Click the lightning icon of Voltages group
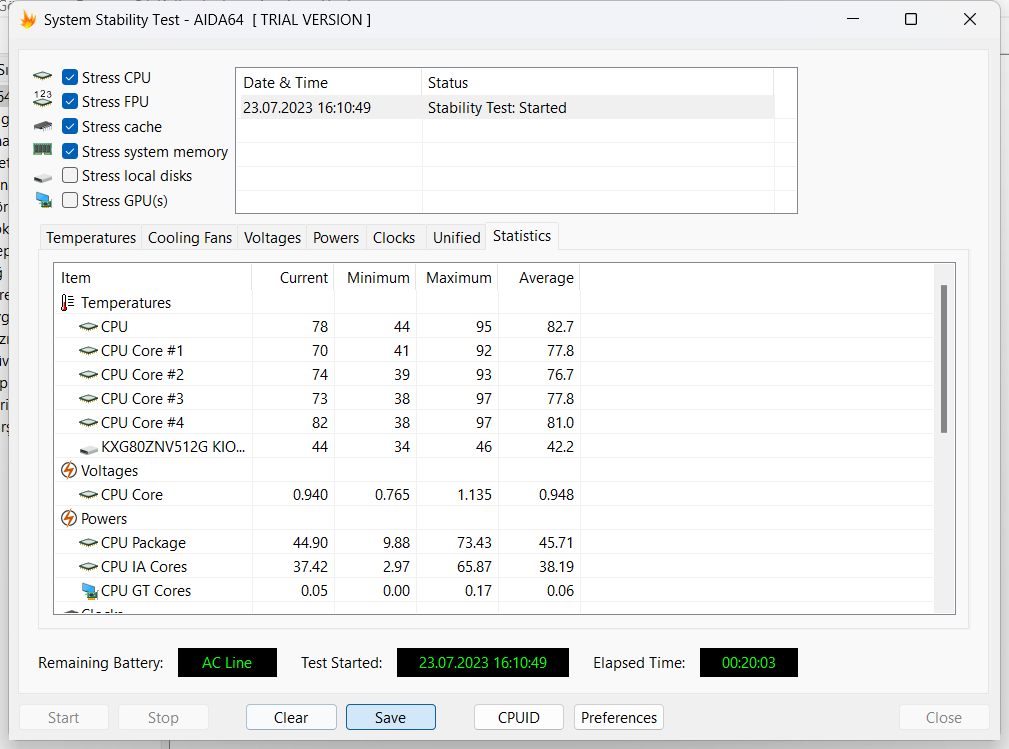The width and height of the screenshot is (1009, 749). 69,470
